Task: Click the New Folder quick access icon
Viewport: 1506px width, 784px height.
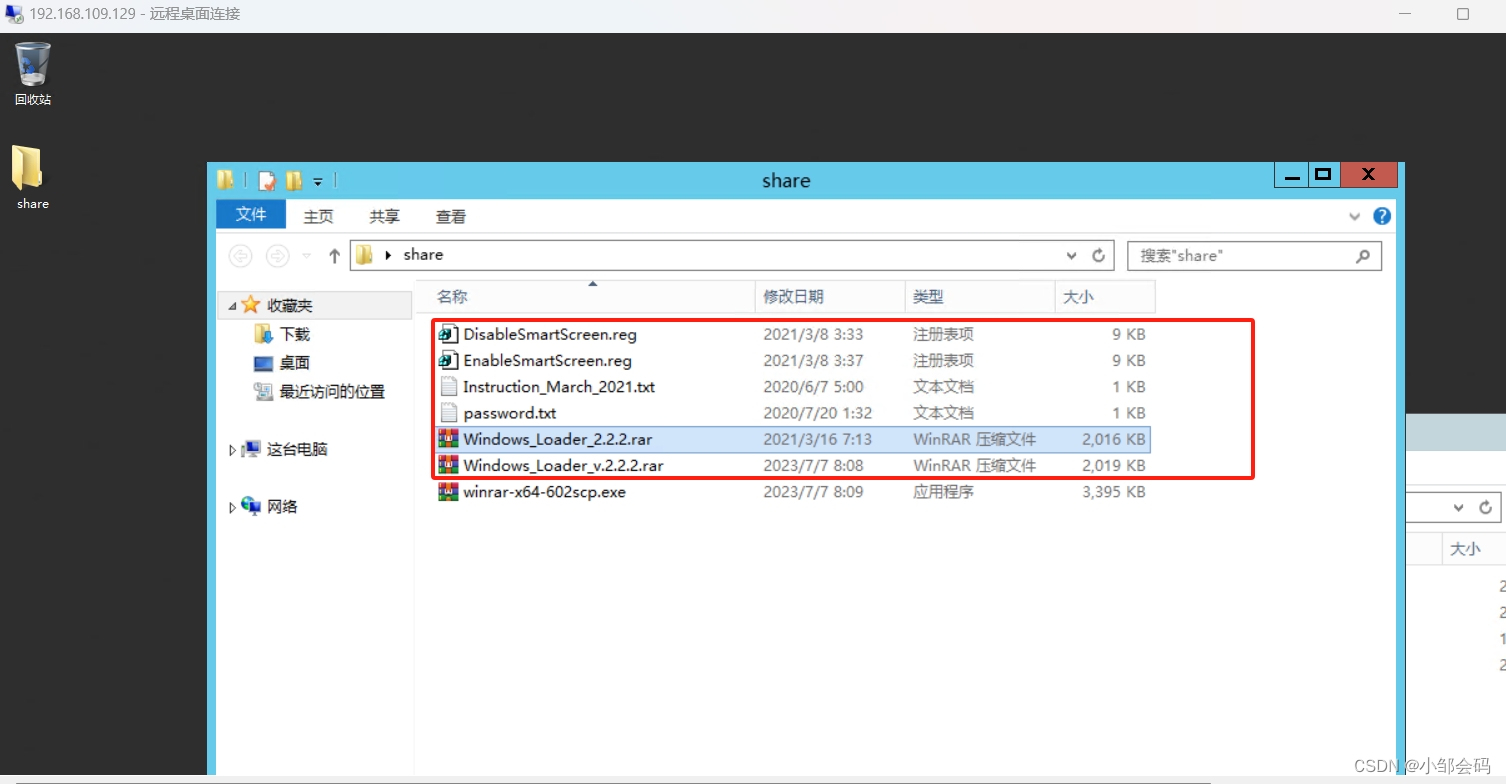Action: pos(294,181)
